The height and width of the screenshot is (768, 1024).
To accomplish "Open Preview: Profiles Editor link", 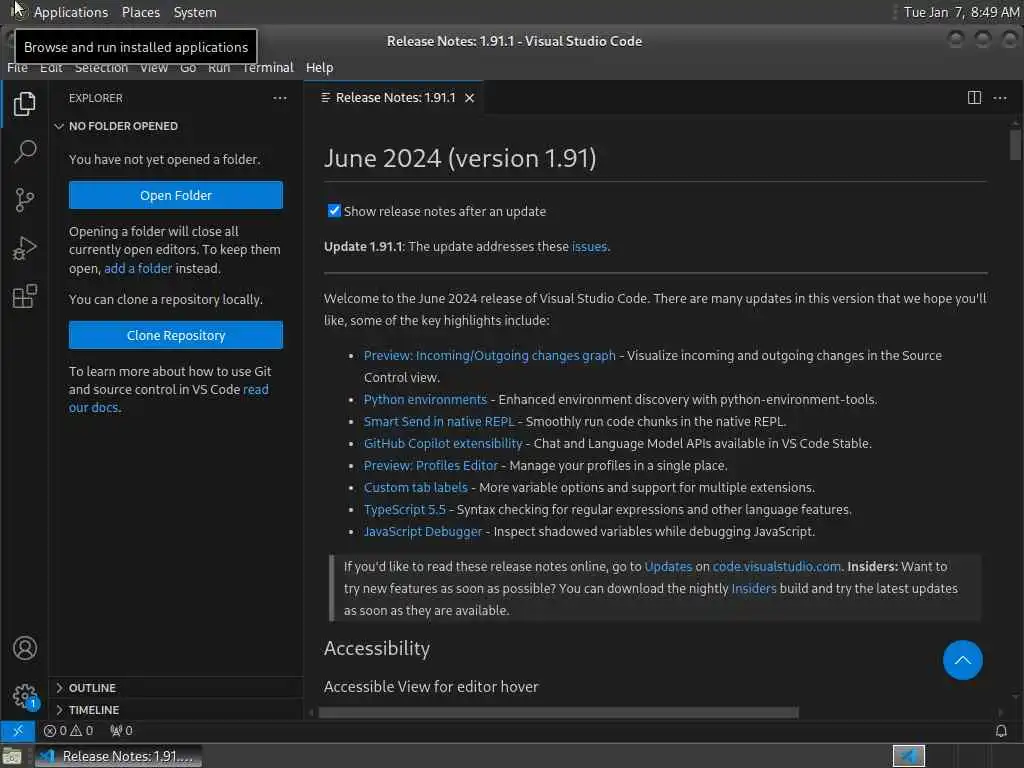I will point(430,466).
